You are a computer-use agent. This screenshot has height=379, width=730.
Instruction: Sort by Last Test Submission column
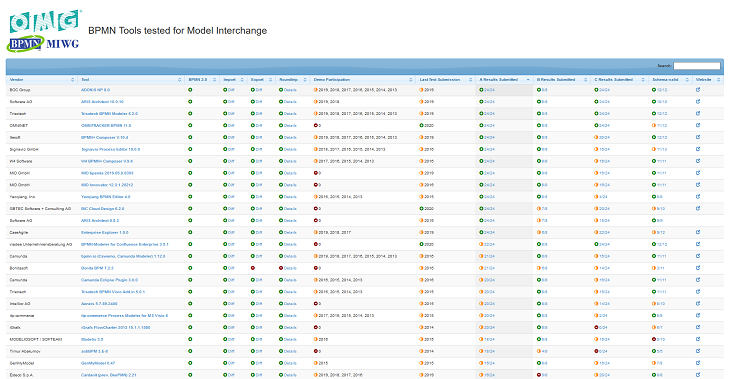[x=446, y=80]
